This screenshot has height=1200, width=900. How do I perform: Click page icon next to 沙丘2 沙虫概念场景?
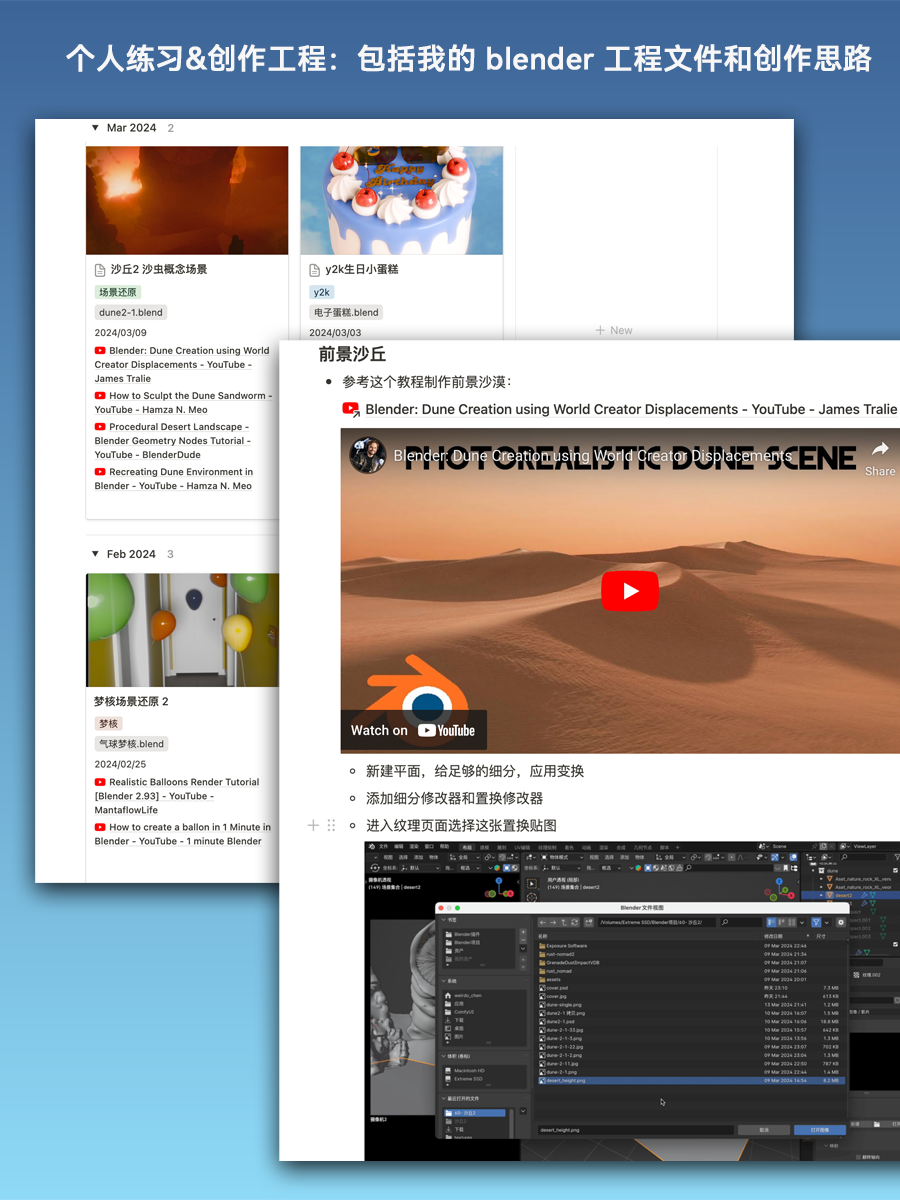(x=100, y=270)
